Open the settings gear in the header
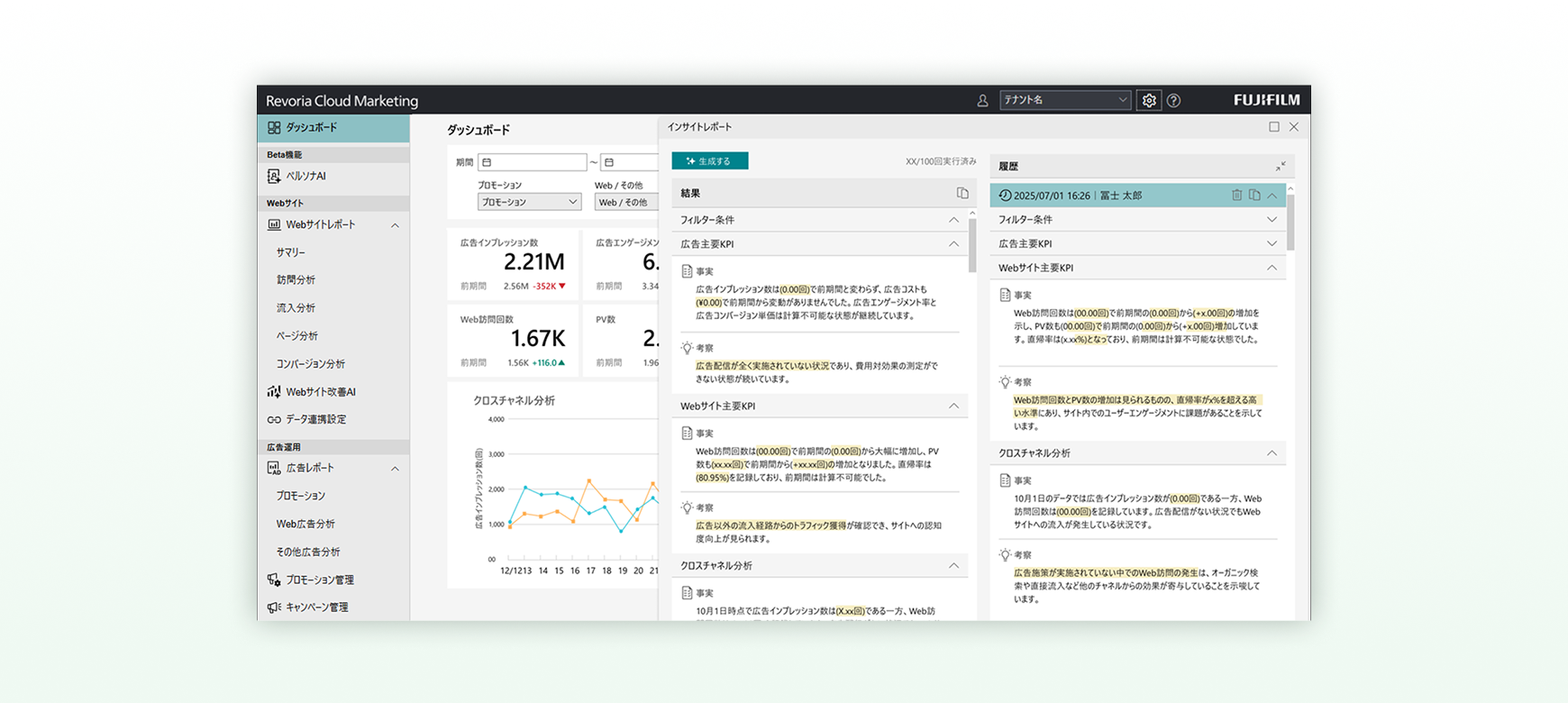 click(1149, 101)
